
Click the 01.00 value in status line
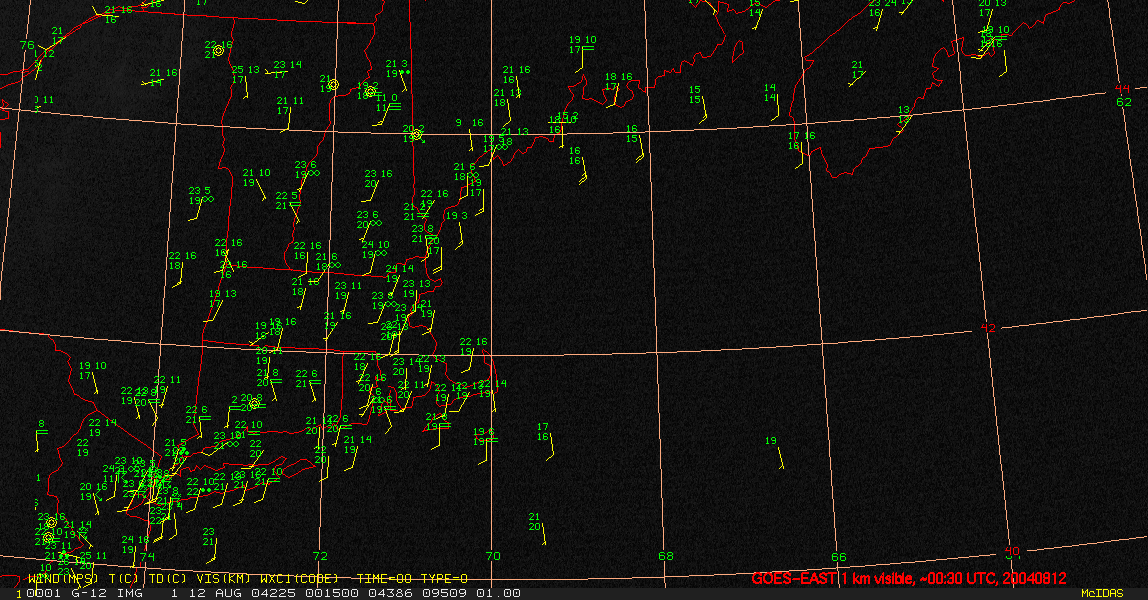pos(499,593)
